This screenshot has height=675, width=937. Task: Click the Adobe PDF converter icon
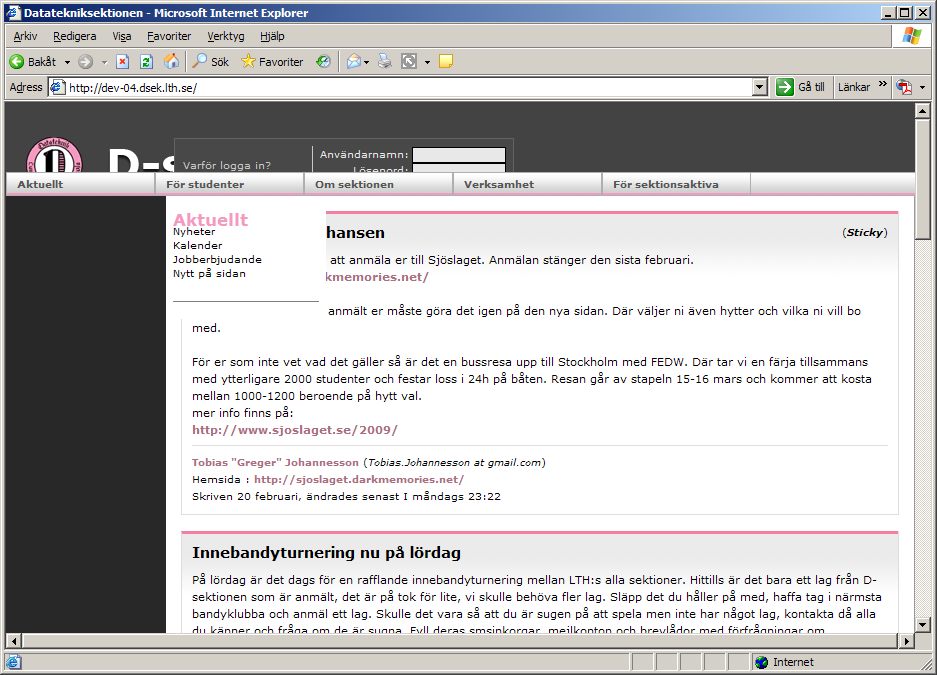click(x=904, y=87)
